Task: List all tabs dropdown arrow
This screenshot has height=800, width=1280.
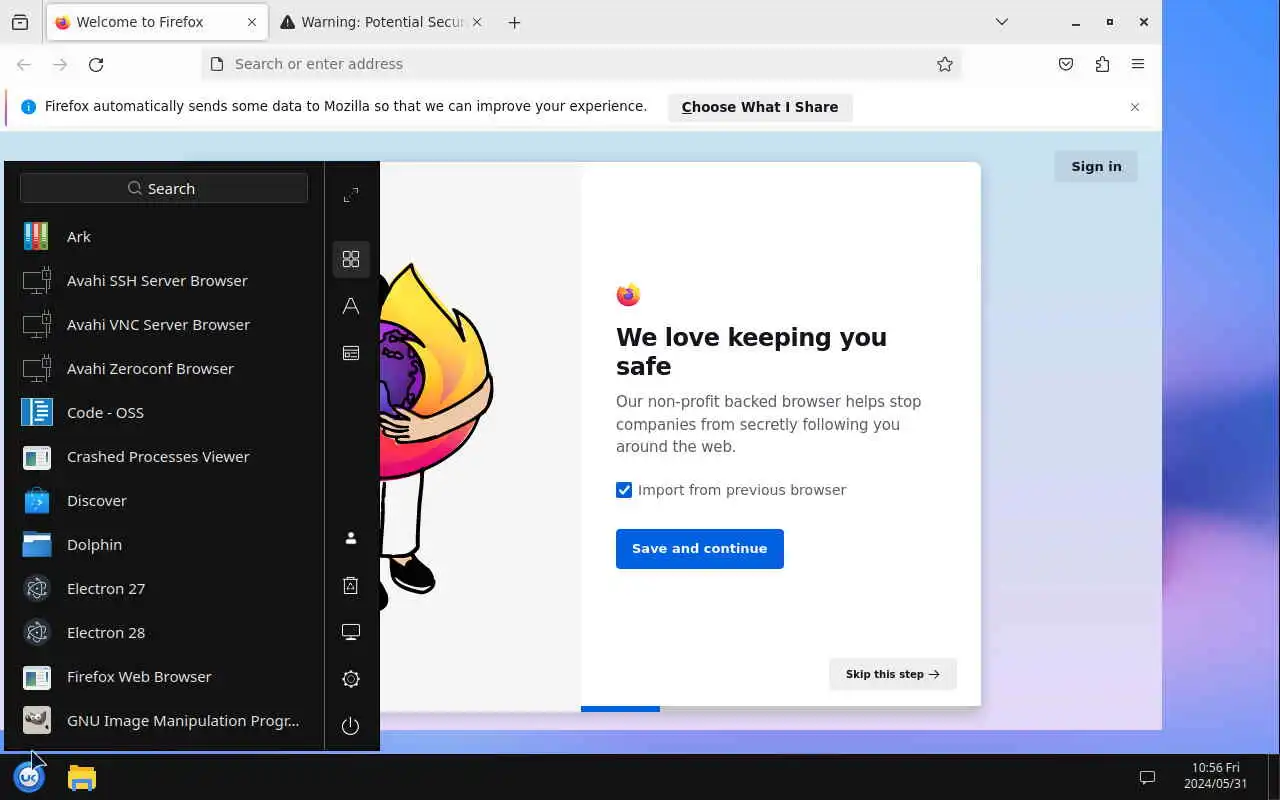Action: click(x=1002, y=22)
